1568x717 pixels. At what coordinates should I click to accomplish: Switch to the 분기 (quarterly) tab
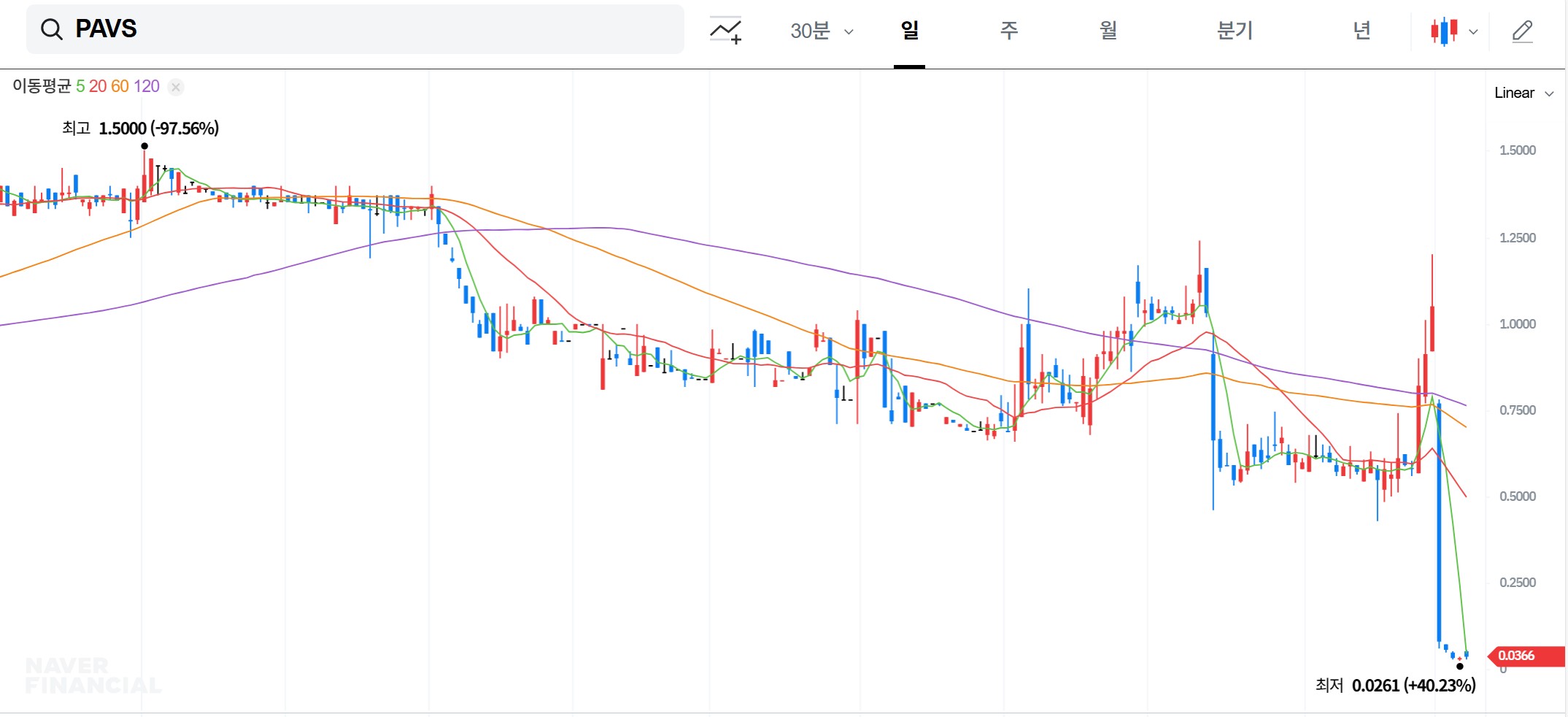(x=1235, y=31)
